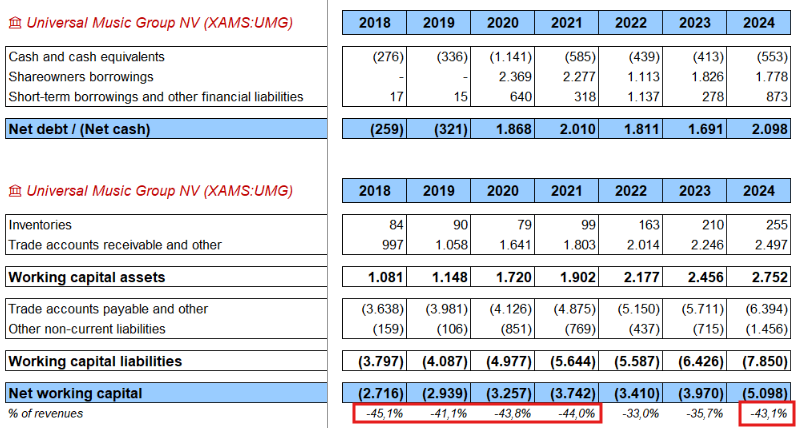Select the Inventories value 255
796x428 pixels.
pyautogui.click(x=777, y=224)
